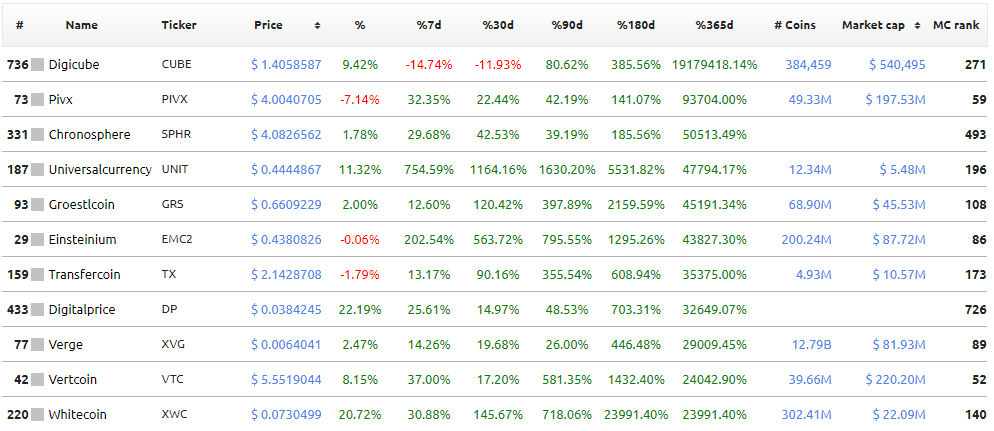Open the Pivx coin name
Screen dimensions: 994x431
point(60,100)
